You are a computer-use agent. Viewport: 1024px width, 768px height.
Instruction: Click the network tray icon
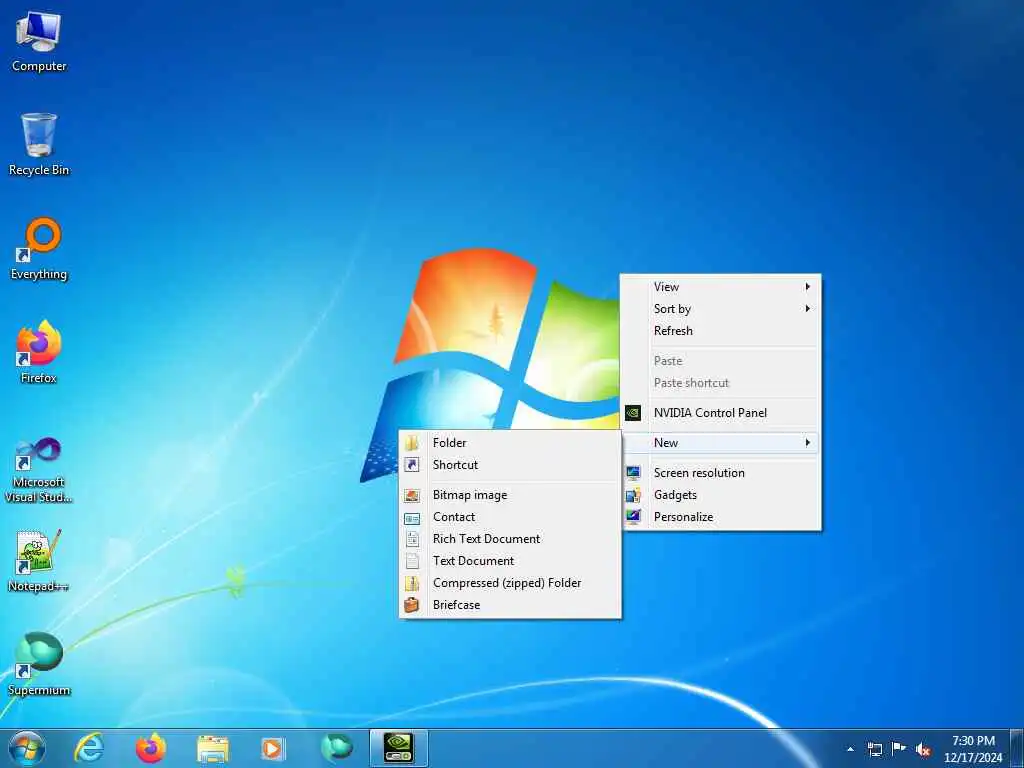(874, 749)
